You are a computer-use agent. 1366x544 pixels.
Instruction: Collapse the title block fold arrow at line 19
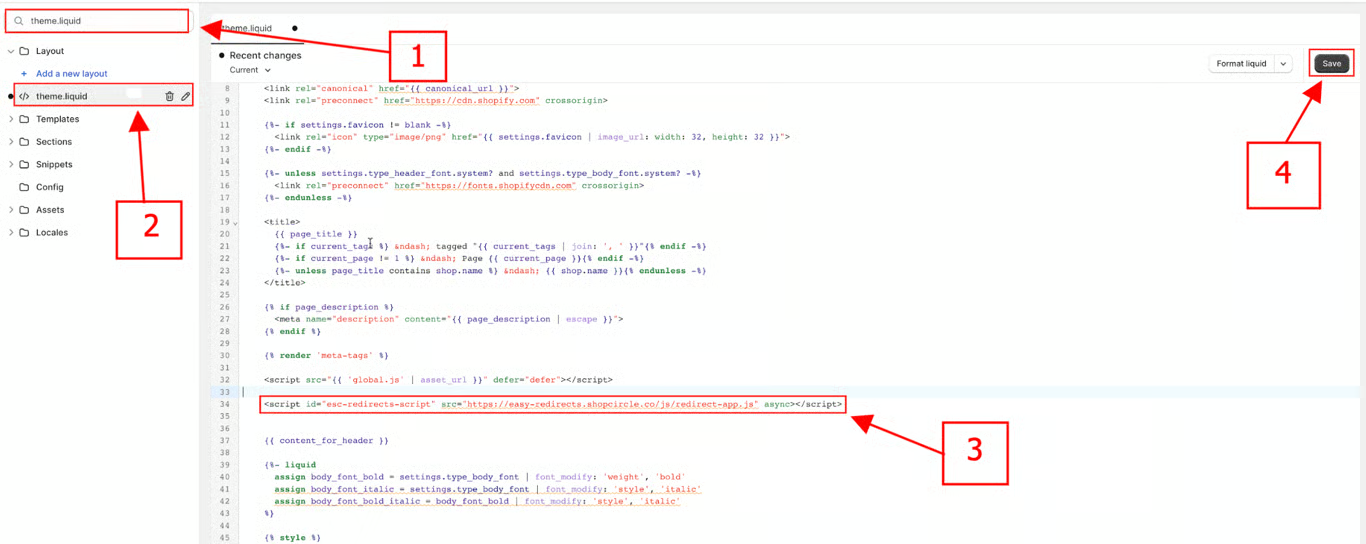(x=236, y=222)
